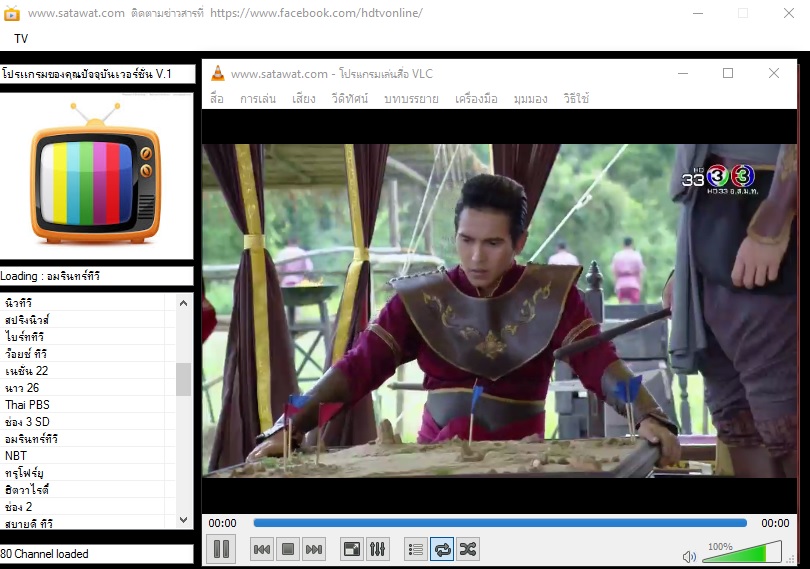The width and height of the screenshot is (810, 569).
Task: Toggle VLC fullscreen video mode
Action: click(x=352, y=549)
